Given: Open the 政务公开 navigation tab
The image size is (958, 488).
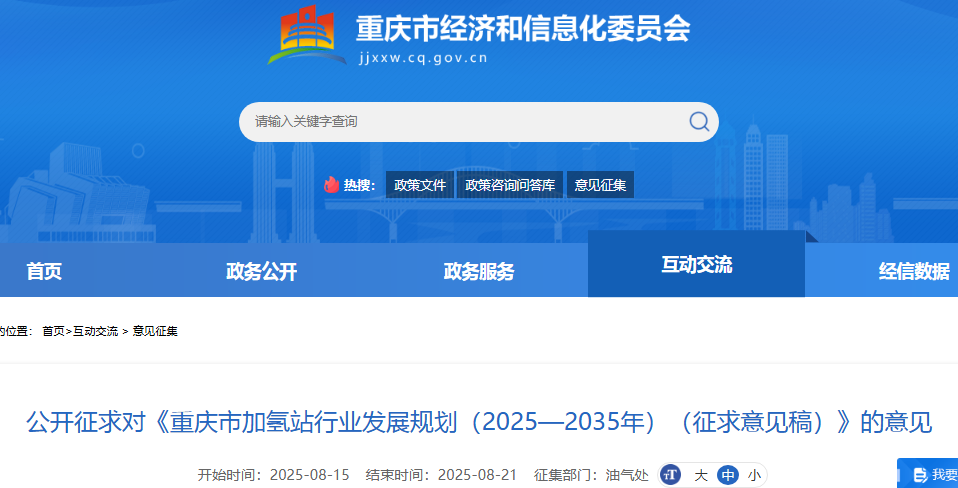Looking at the screenshot, I should pos(261,271).
